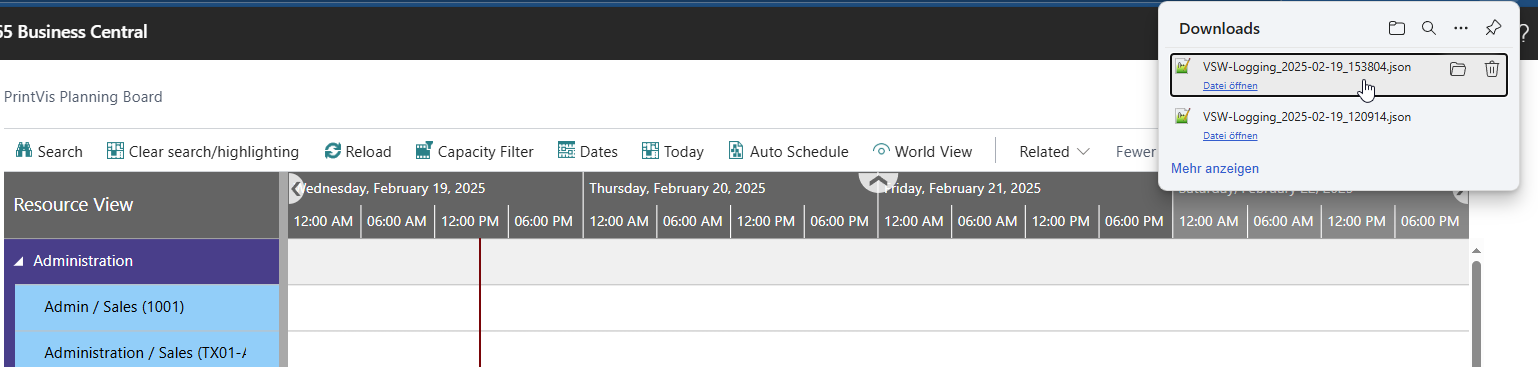
Task: Show VSW-Logging_2025-02-19_153804.json in folder
Action: click(x=1458, y=69)
